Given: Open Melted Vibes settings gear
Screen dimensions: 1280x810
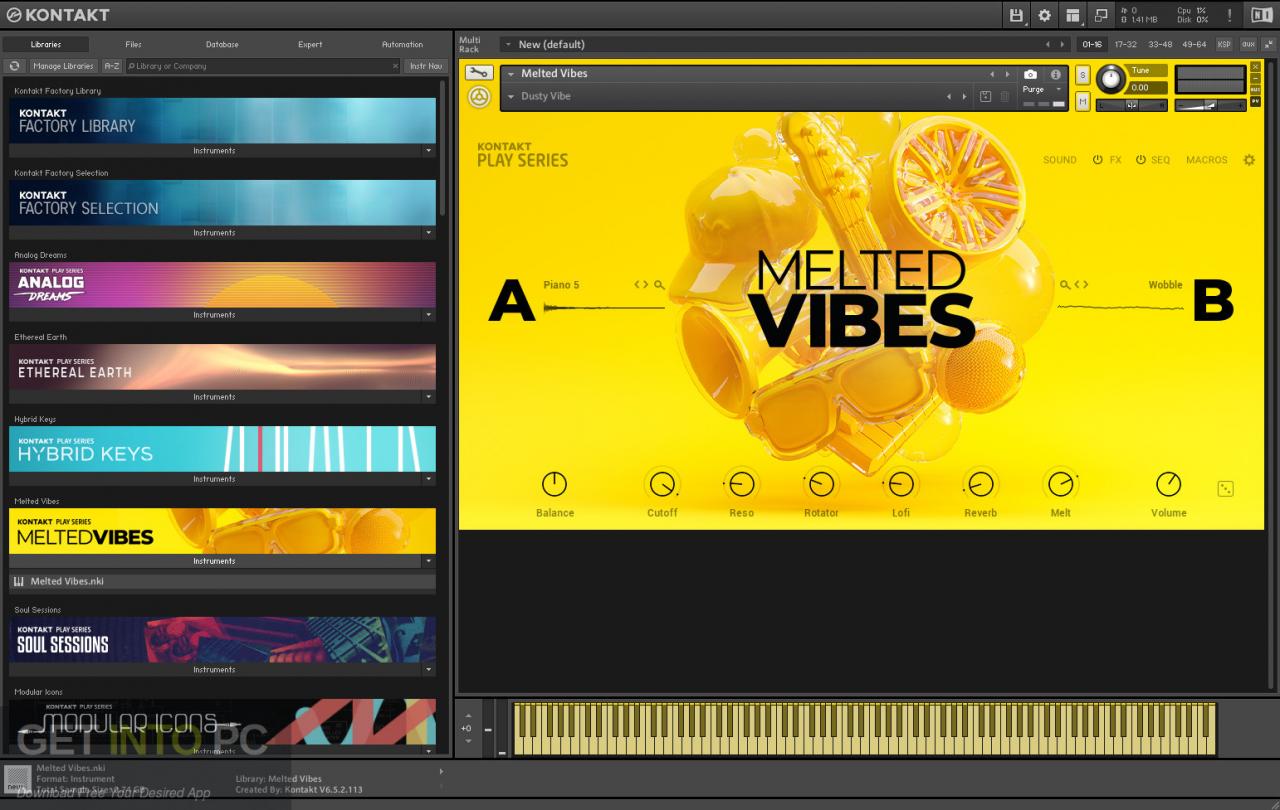Looking at the screenshot, I should click(1248, 160).
